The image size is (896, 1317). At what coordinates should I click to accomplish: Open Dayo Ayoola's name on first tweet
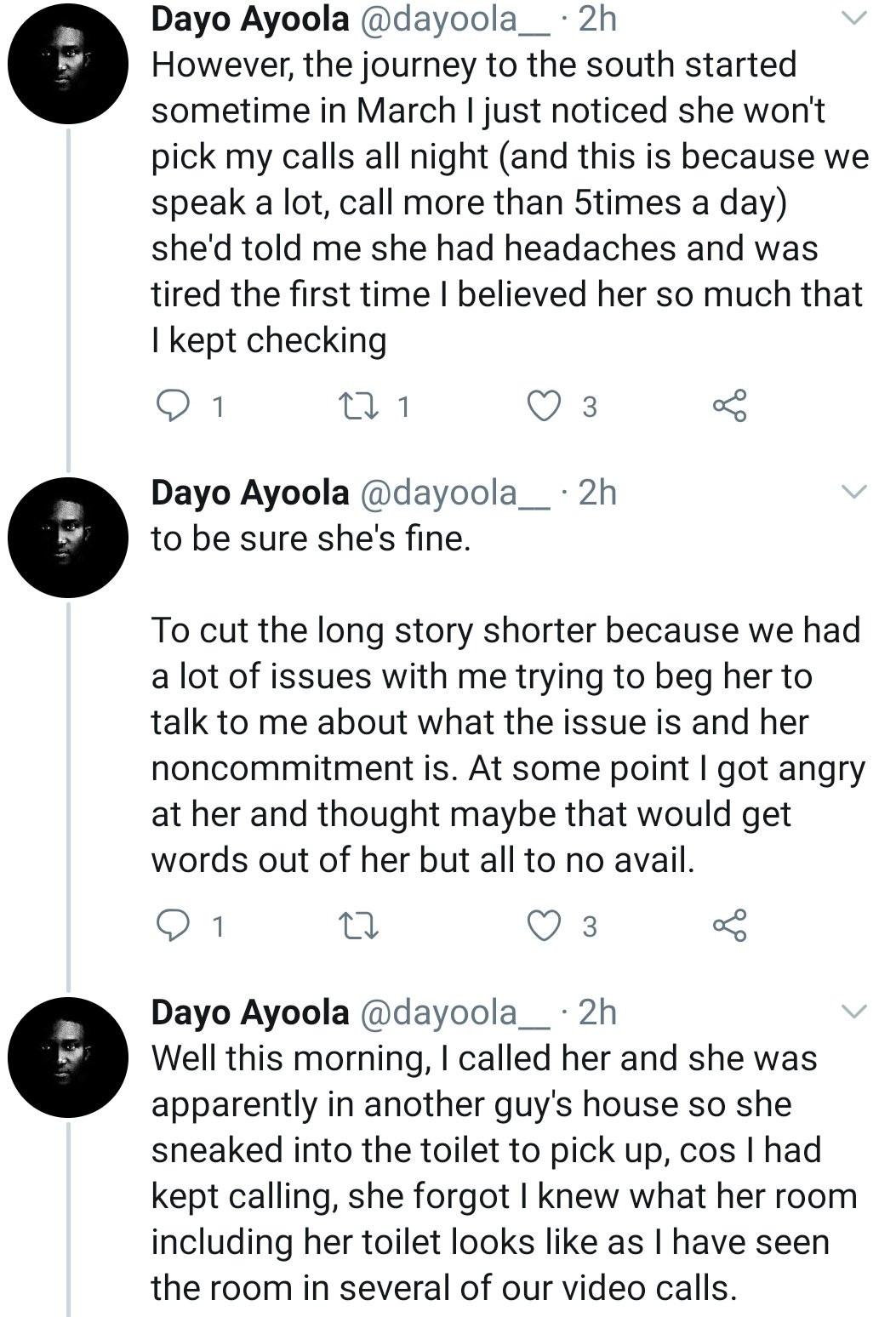pyautogui.click(x=250, y=19)
